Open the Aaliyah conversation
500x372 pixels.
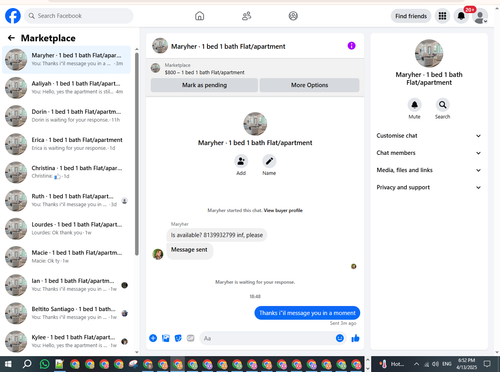pyautogui.click(x=66, y=88)
